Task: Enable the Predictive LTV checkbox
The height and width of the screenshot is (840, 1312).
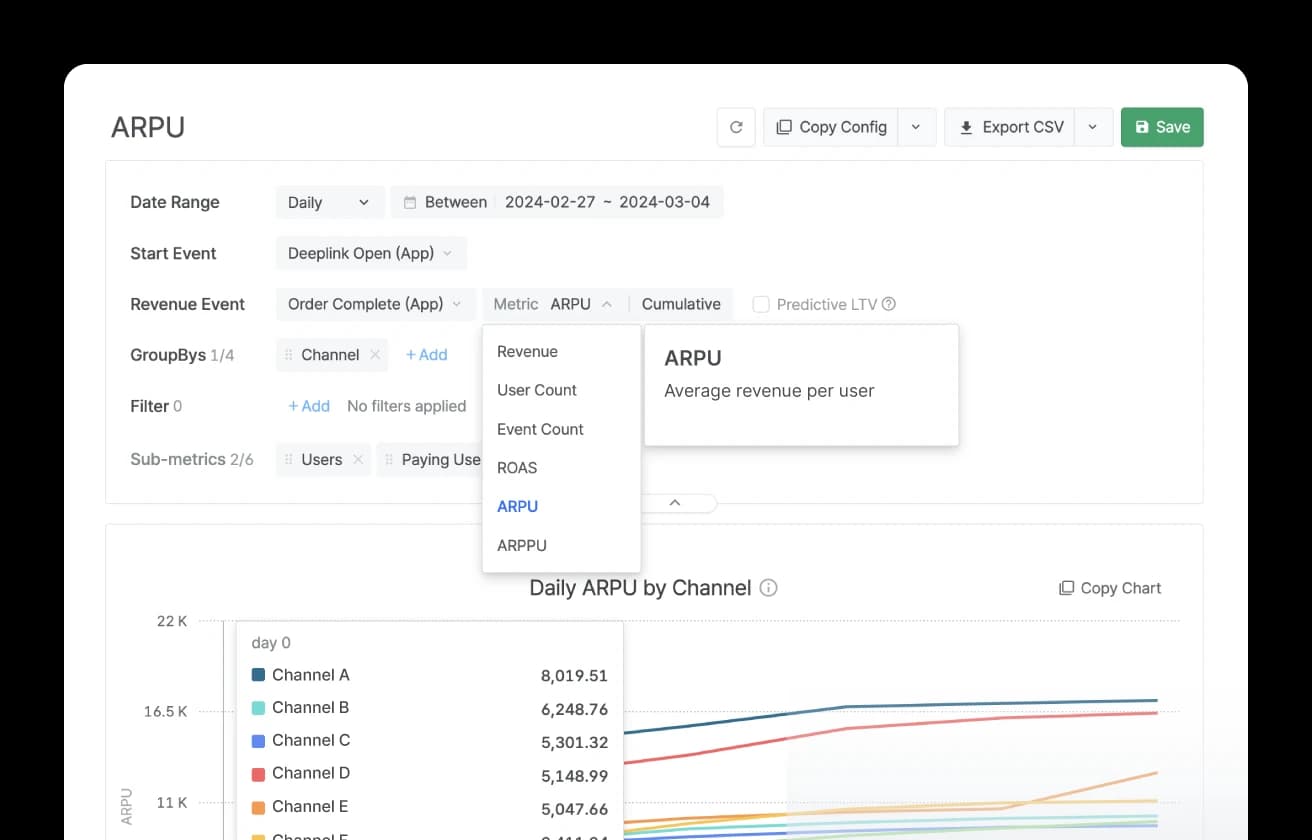Action: (760, 303)
